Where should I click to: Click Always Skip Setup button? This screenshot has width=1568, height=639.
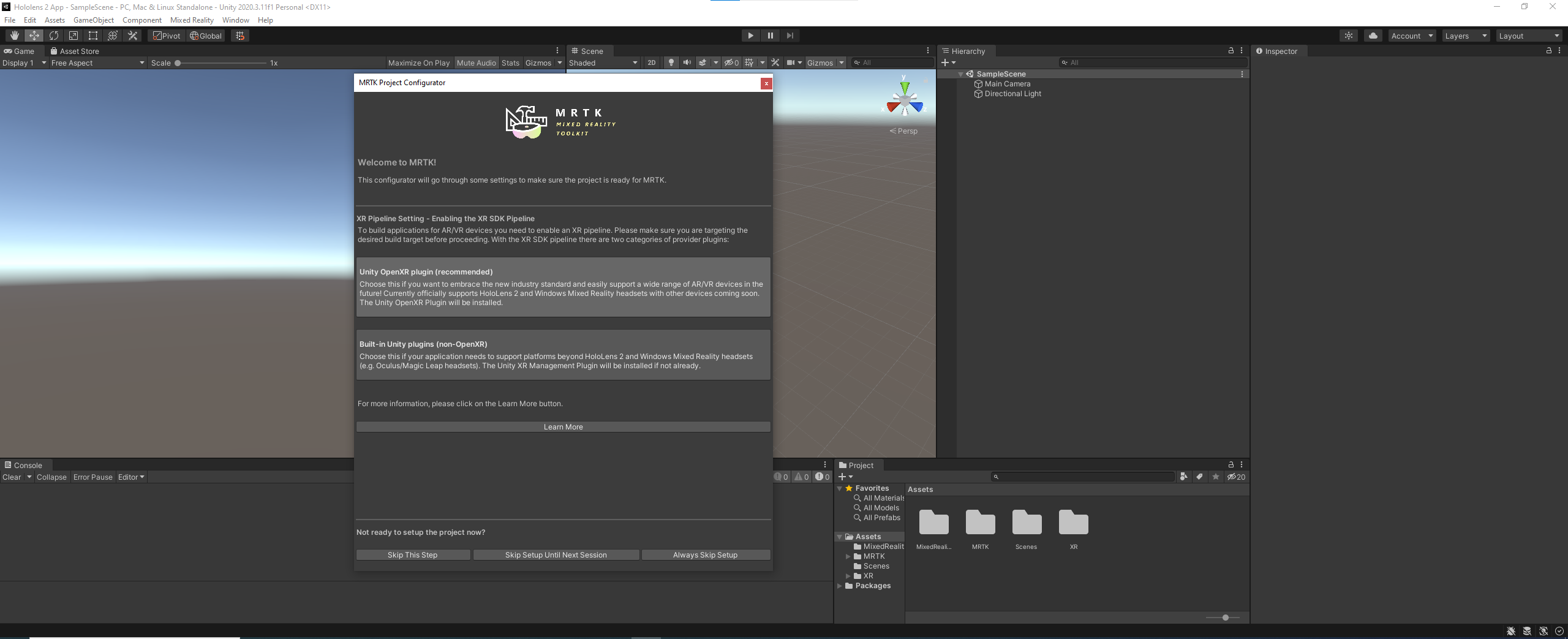(x=706, y=554)
